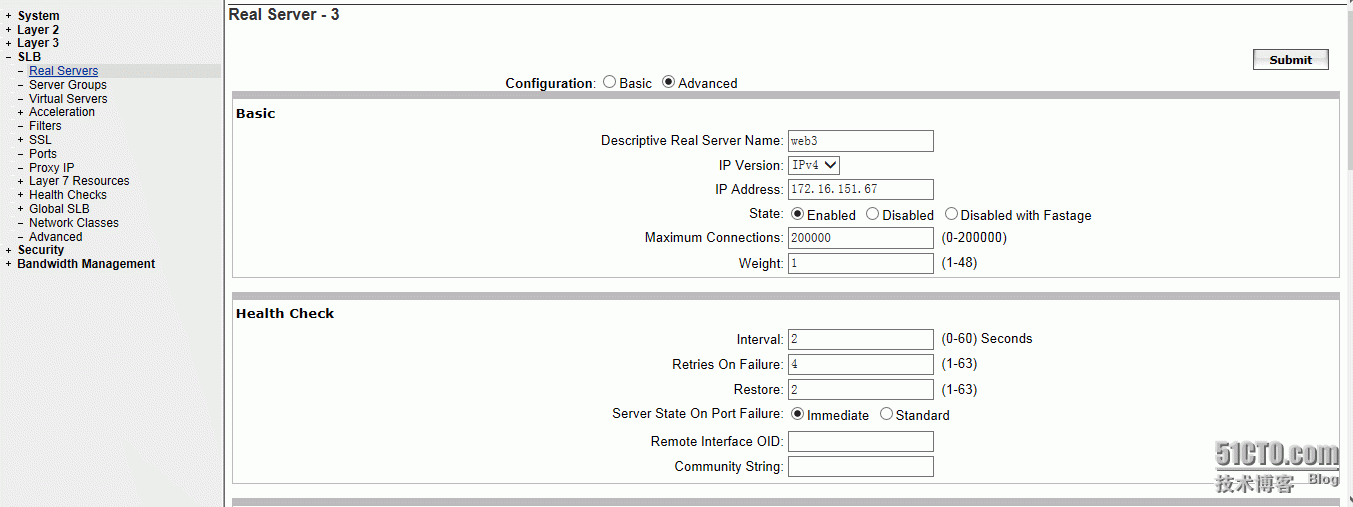Click the Weight input field

tap(861, 263)
